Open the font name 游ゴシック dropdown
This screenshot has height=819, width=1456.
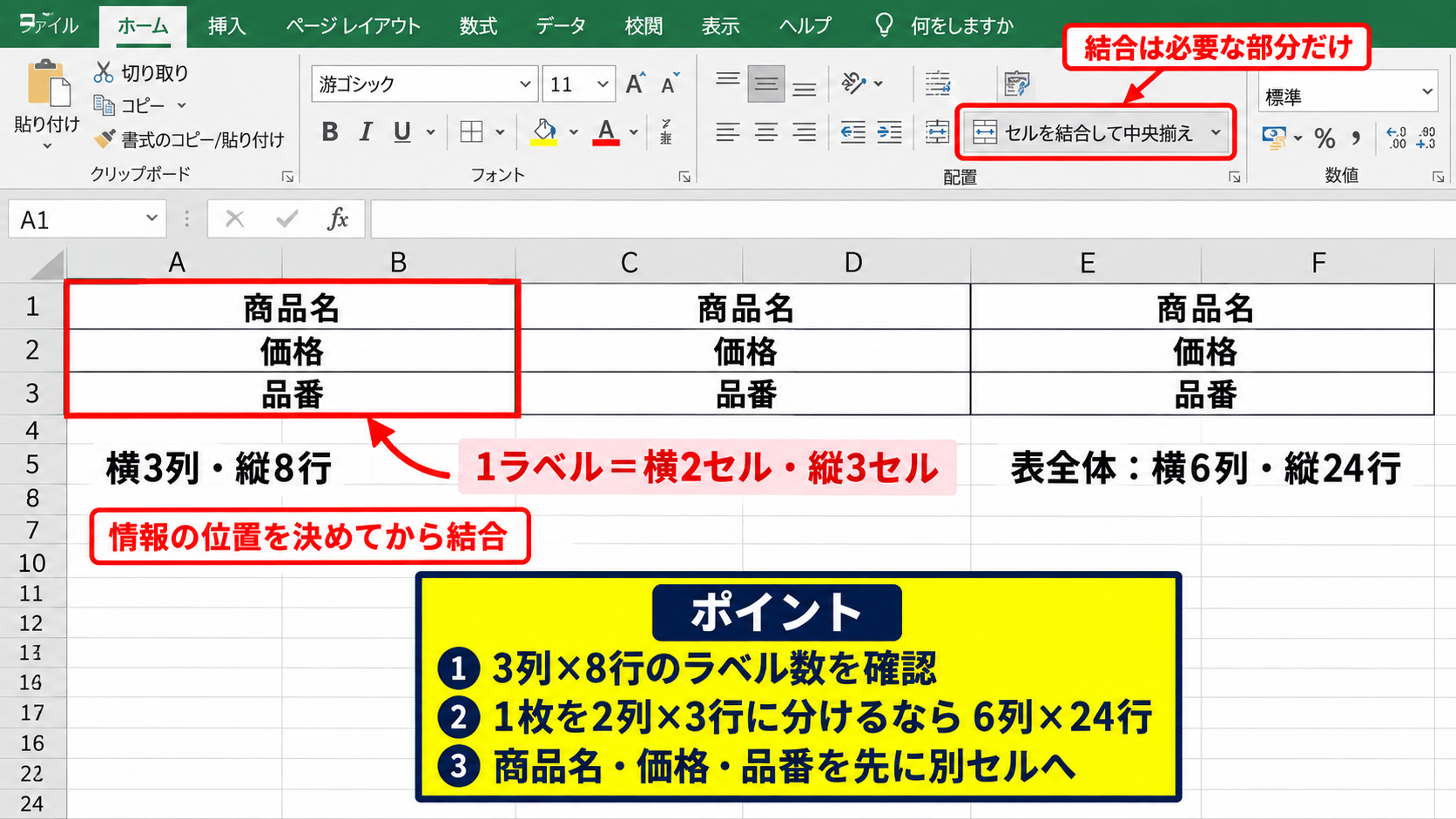pos(525,84)
